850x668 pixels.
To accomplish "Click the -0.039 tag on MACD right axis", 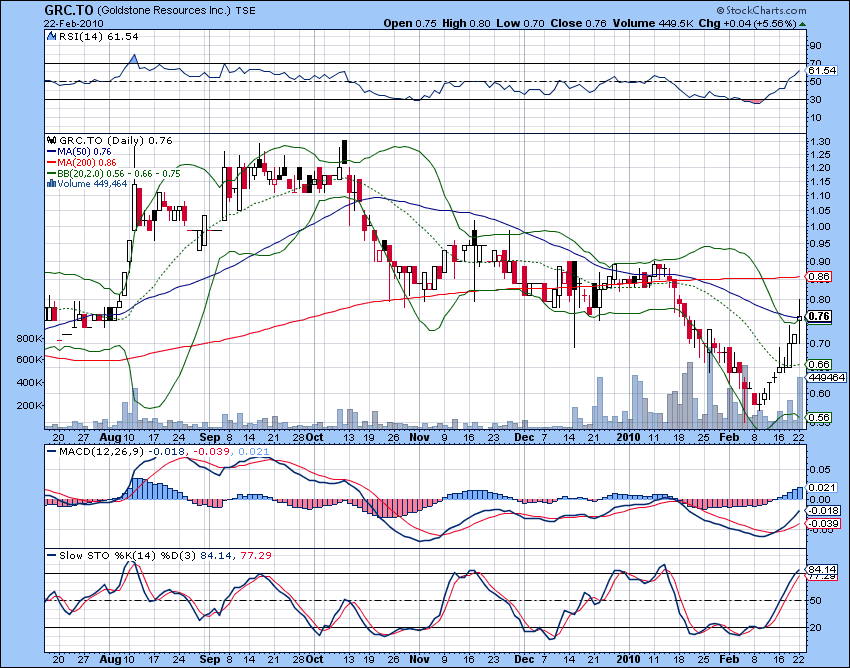I will (x=823, y=523).
